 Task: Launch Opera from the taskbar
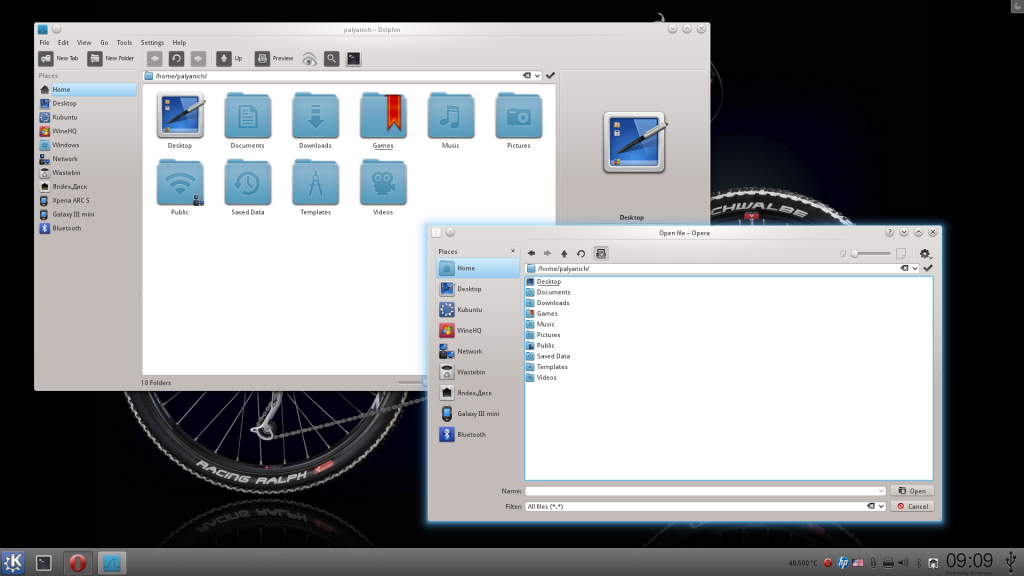78,562
